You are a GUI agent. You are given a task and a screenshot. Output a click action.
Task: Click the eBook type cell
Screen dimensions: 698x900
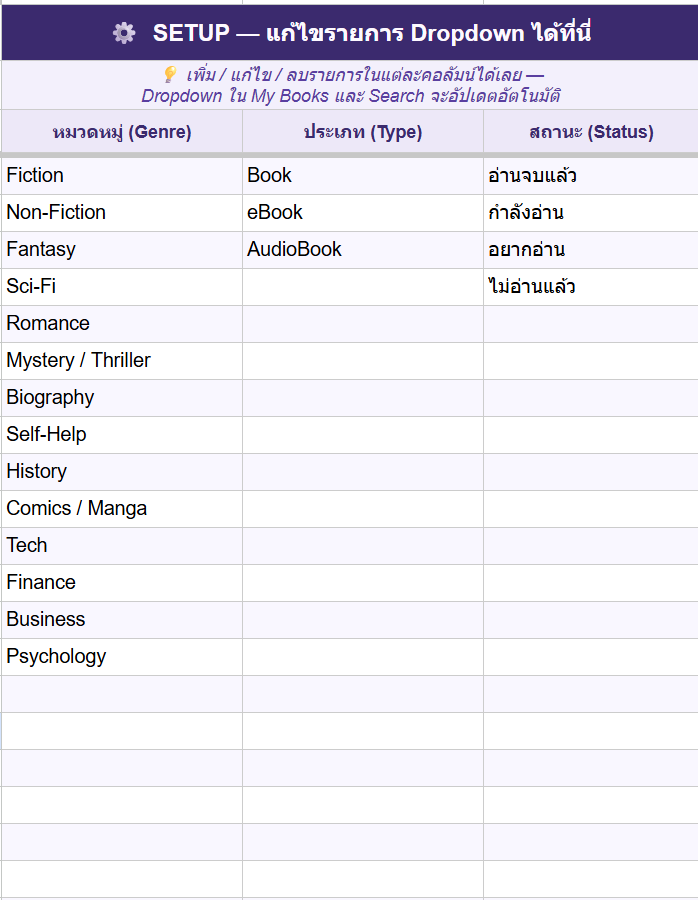point(363,213)
